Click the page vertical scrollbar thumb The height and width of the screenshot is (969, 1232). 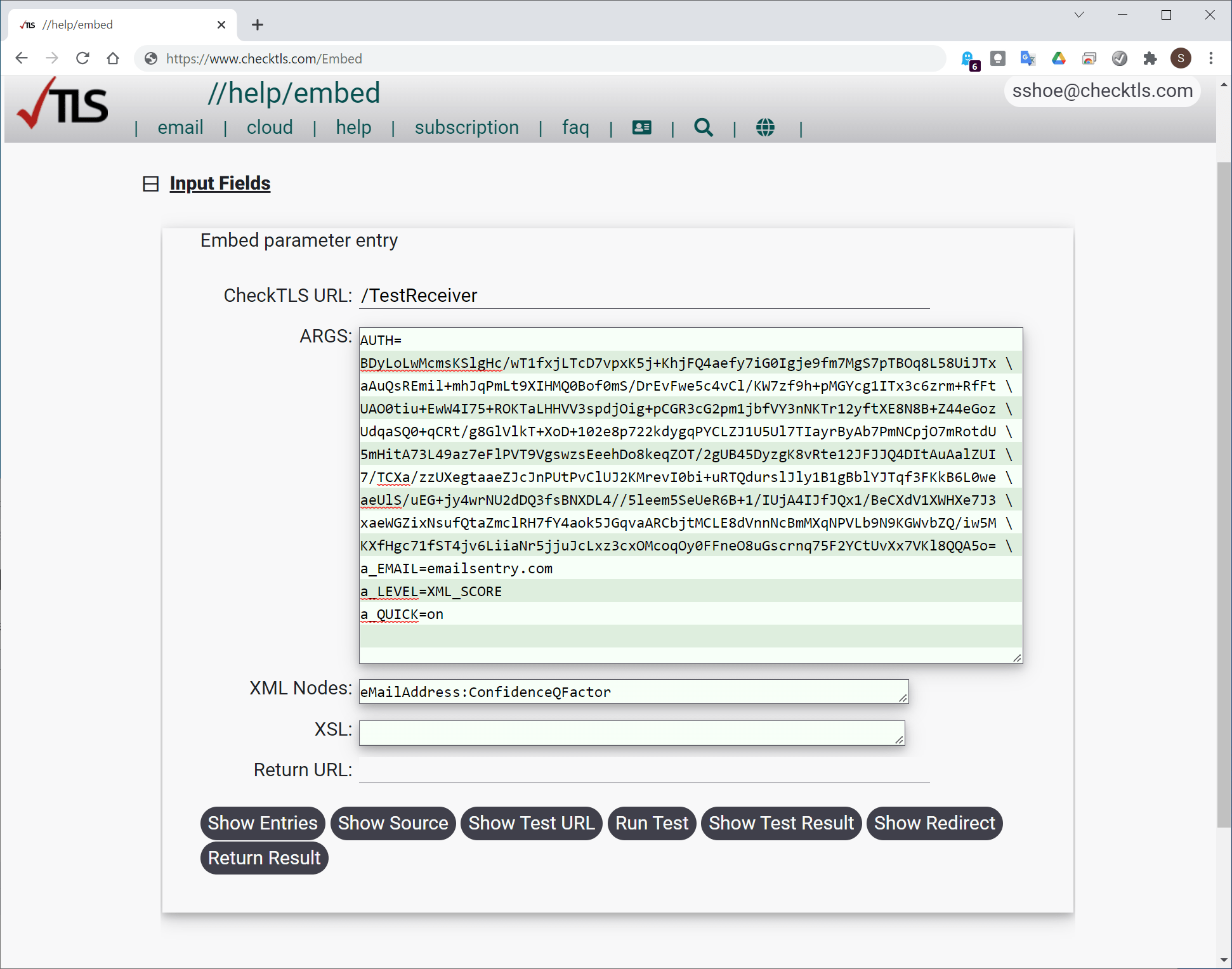(1223, 495)
